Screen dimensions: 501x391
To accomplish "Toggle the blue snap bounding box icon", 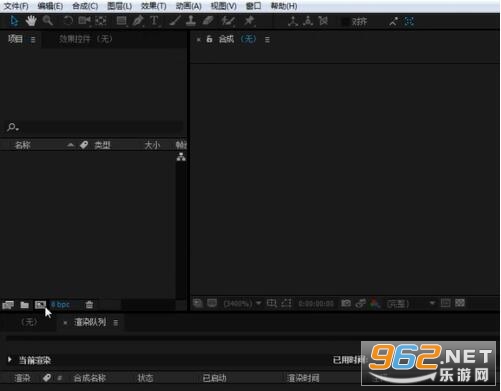I will coord(409,22).
